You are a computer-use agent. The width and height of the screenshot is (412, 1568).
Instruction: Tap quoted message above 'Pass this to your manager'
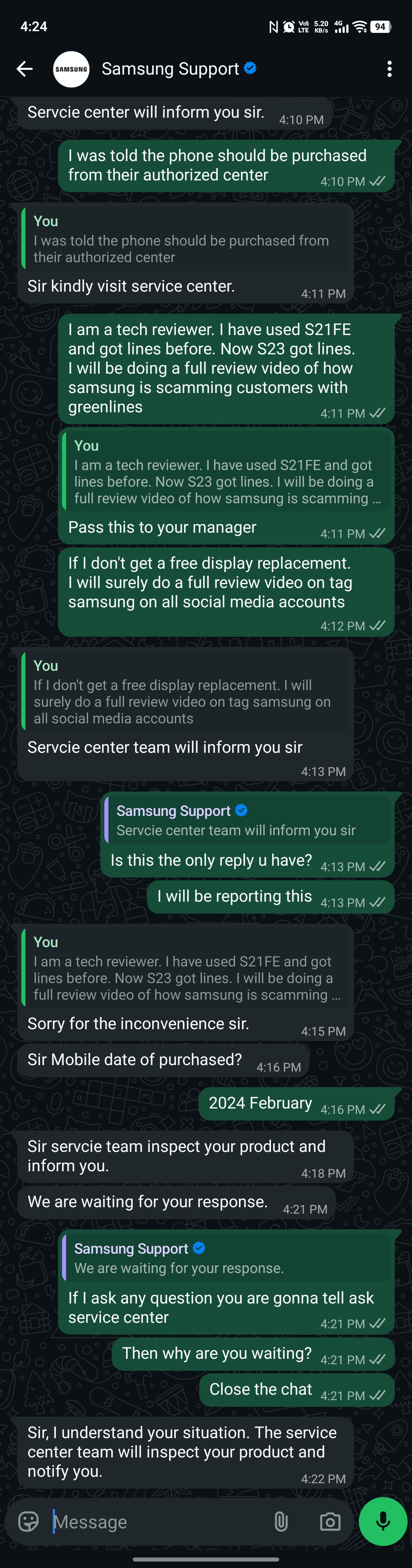click(x=226, y=471)
